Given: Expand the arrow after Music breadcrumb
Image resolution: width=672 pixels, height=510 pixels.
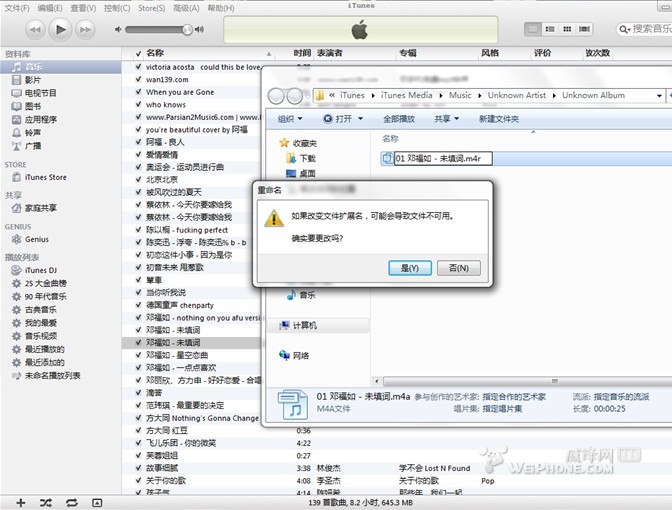Looking at the screenshot, I should point(480,96).
